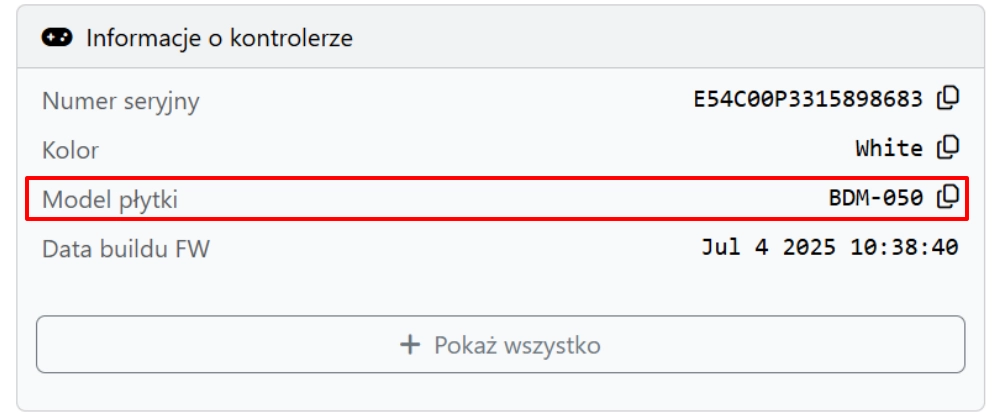Click the plus icon beside Pokaż wszystko
Screen dimensions: 1001x416
[x=409, y=346]
